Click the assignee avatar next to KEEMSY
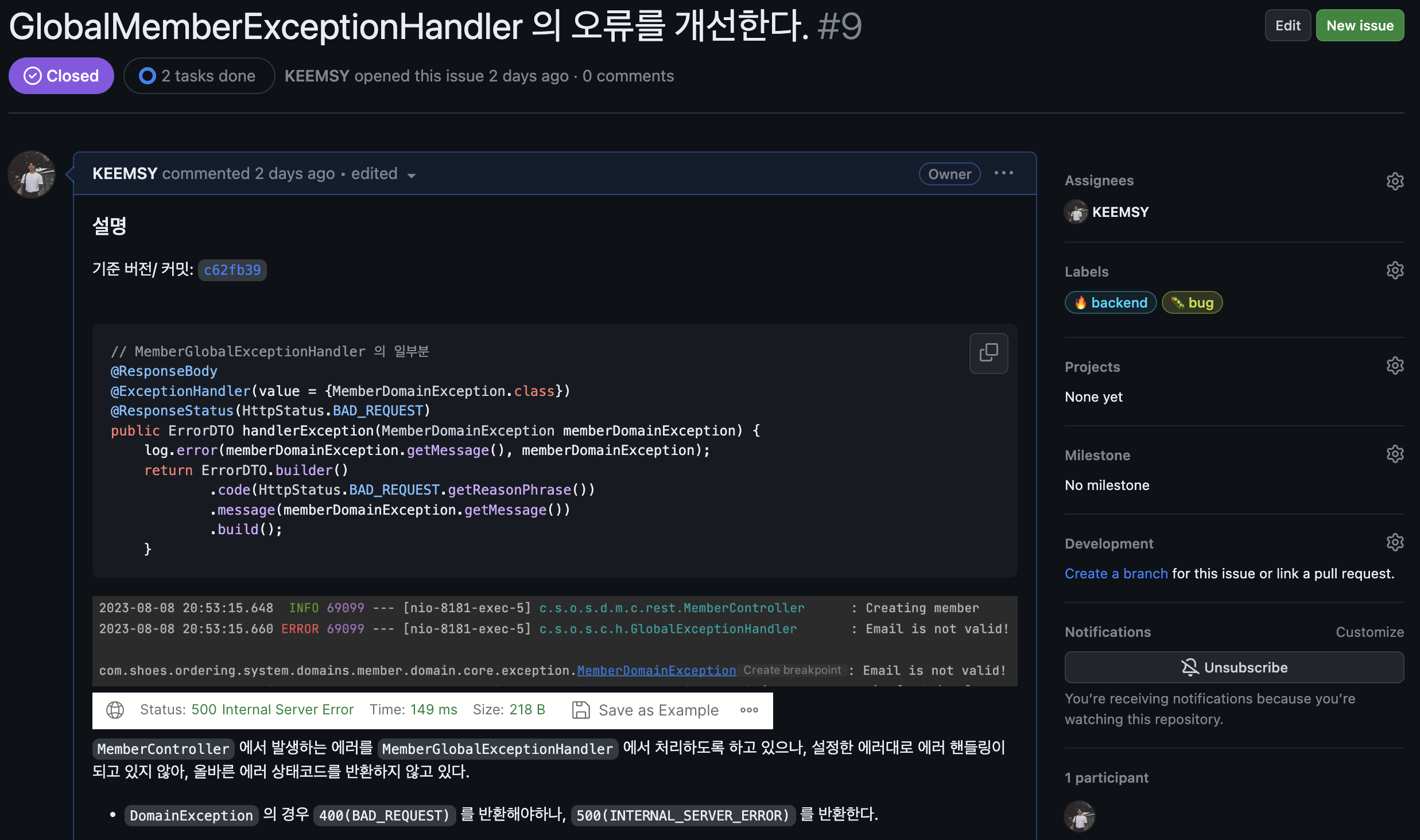This screenshot has height=840, width=1420. [x=1076, y=212]
